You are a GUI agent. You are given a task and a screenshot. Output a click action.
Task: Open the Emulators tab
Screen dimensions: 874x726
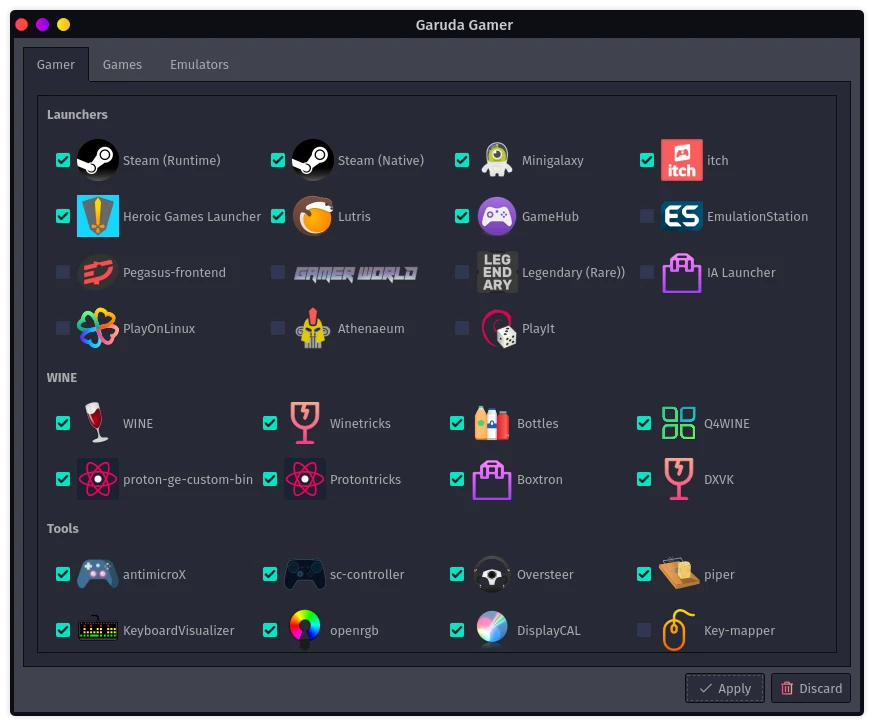pos(199,65)
